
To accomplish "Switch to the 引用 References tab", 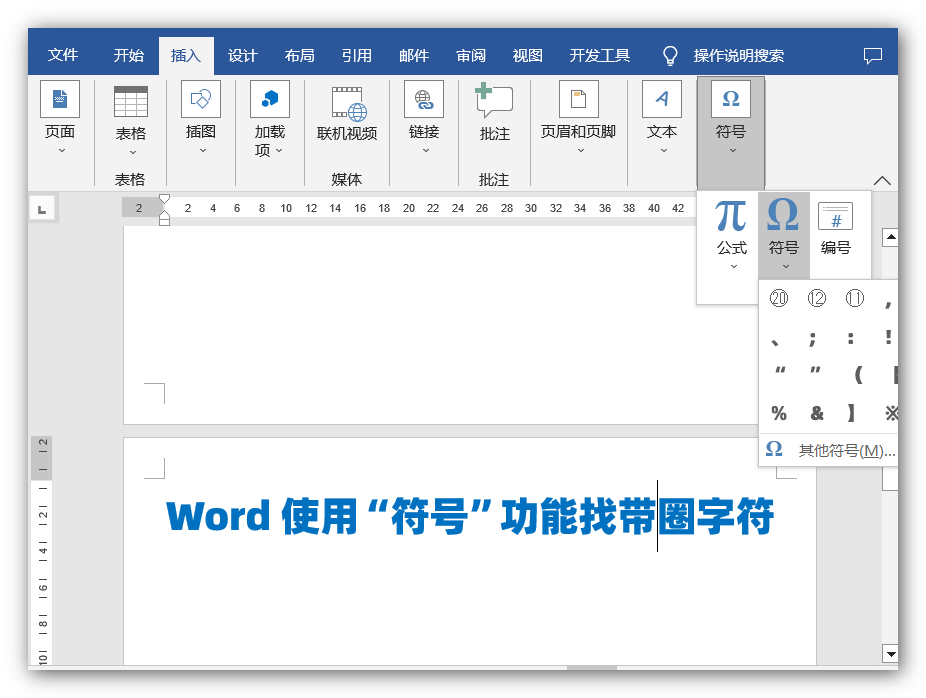I will coord(357,56).
